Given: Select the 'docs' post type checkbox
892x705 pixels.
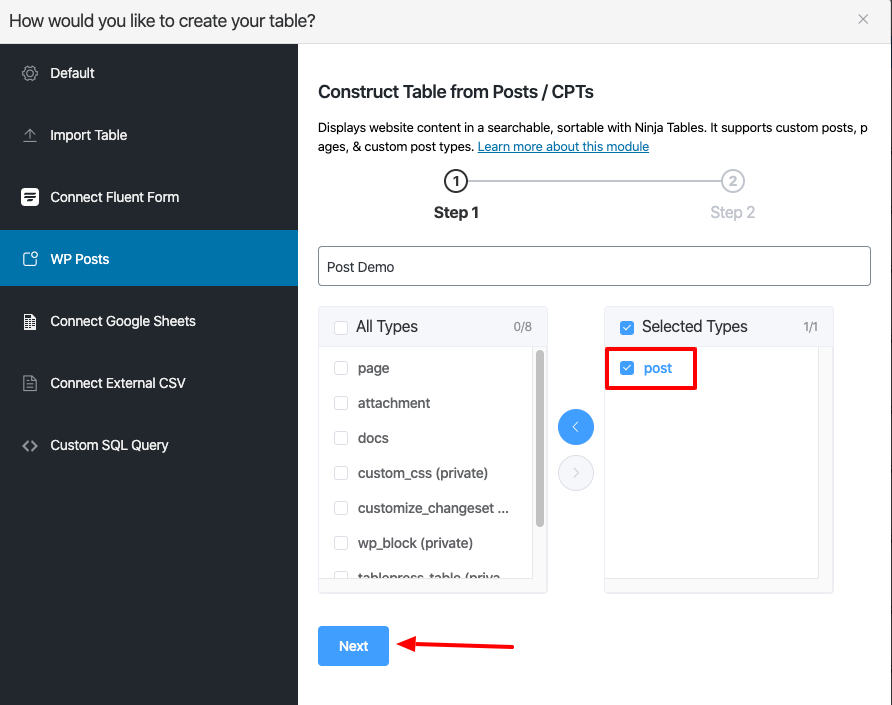Looking at the screenshot, I should coord(341,438).
